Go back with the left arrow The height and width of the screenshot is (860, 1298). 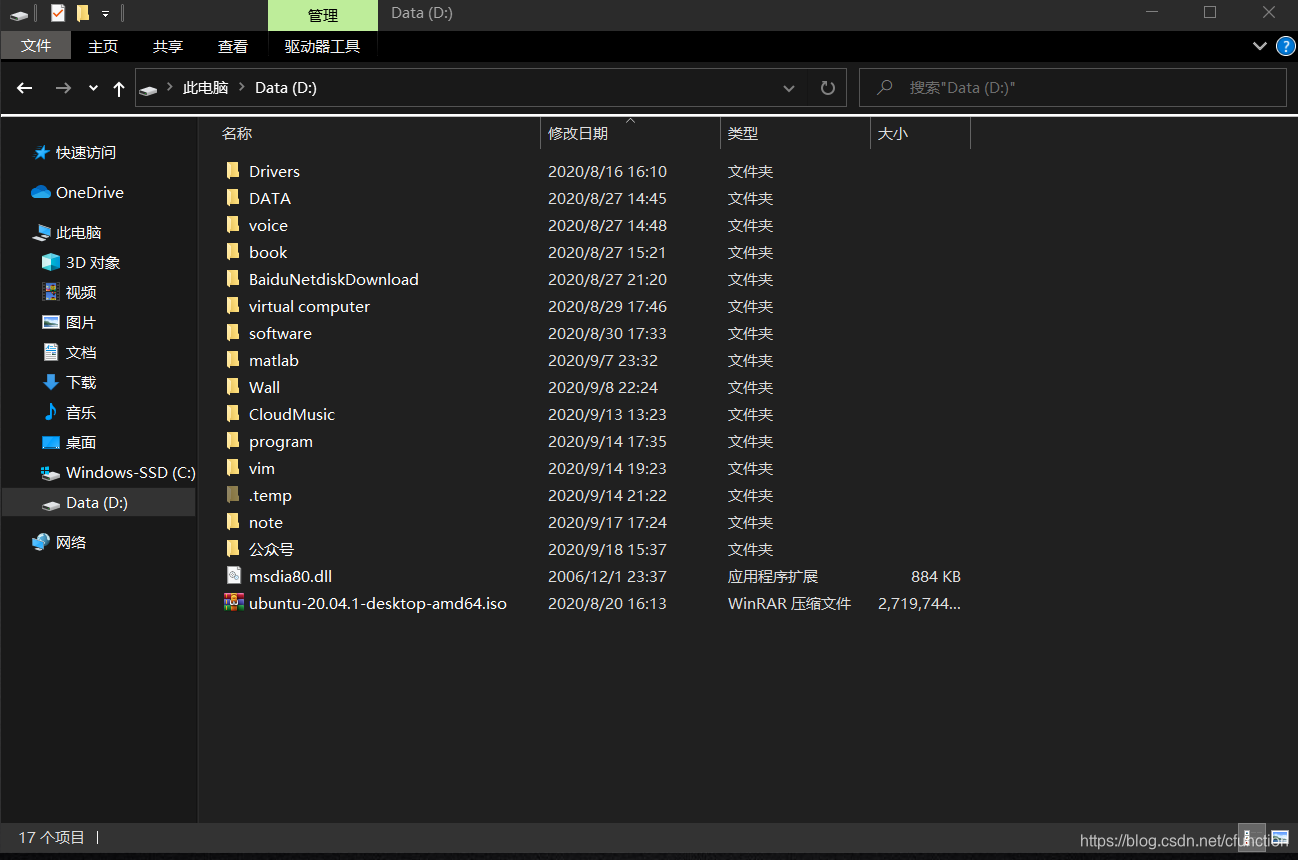25,88
